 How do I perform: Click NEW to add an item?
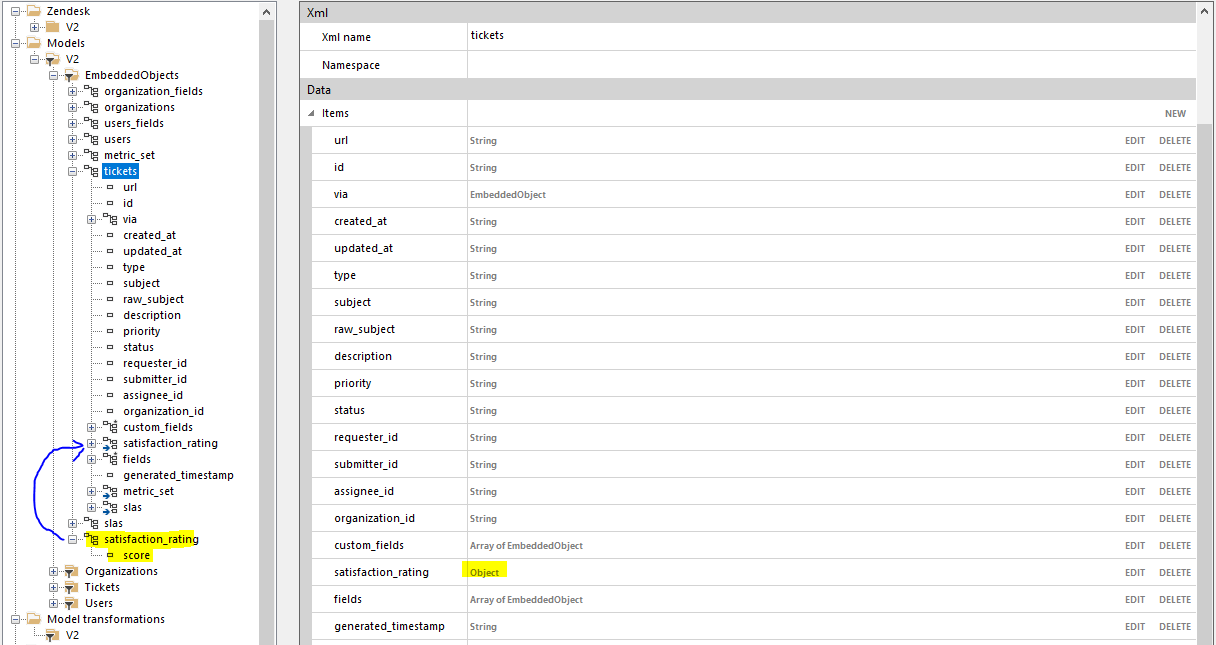click(x=1175, y=114)
